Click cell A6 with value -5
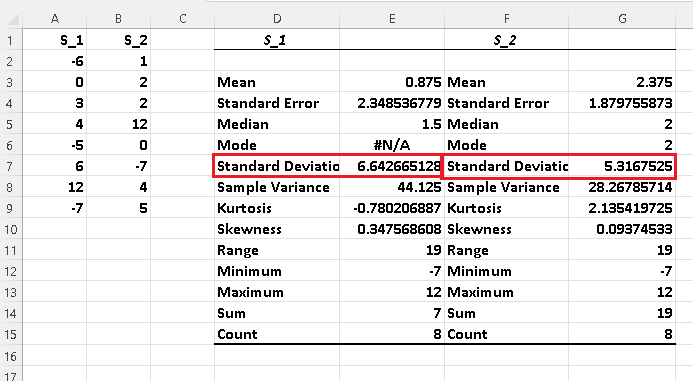 (x=55, y=145)
